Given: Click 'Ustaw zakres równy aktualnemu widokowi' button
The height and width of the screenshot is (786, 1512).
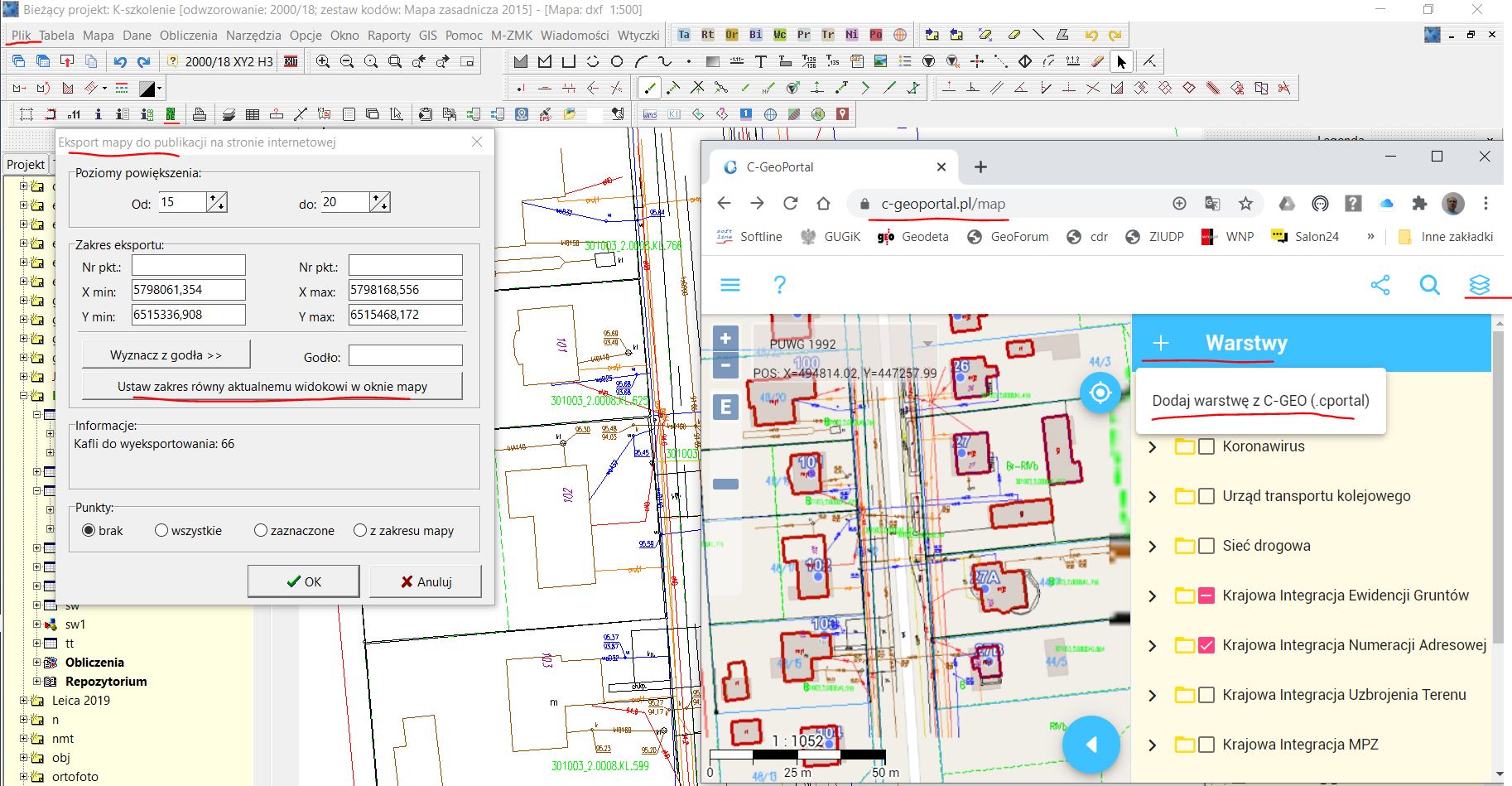Looking at the screenshot, I should [272, 387].
